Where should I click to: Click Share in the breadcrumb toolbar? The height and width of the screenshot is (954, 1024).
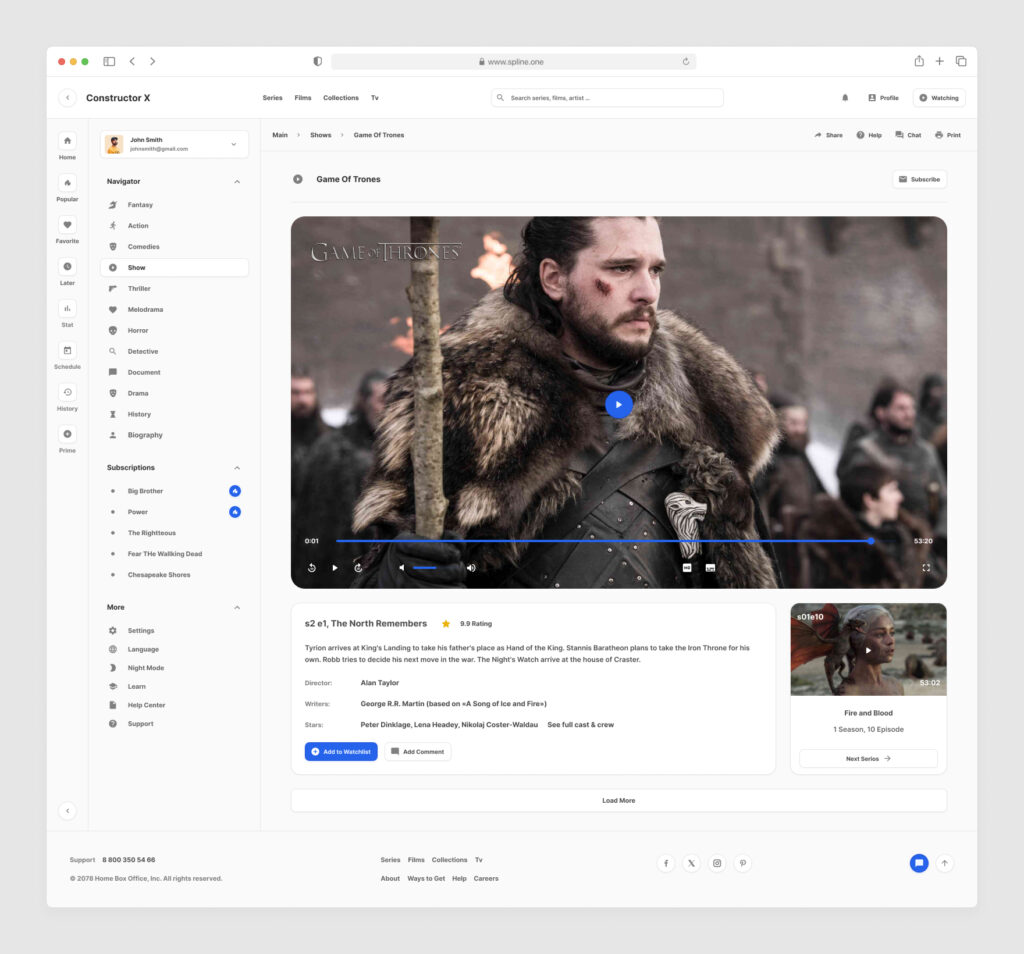[828, 135]
